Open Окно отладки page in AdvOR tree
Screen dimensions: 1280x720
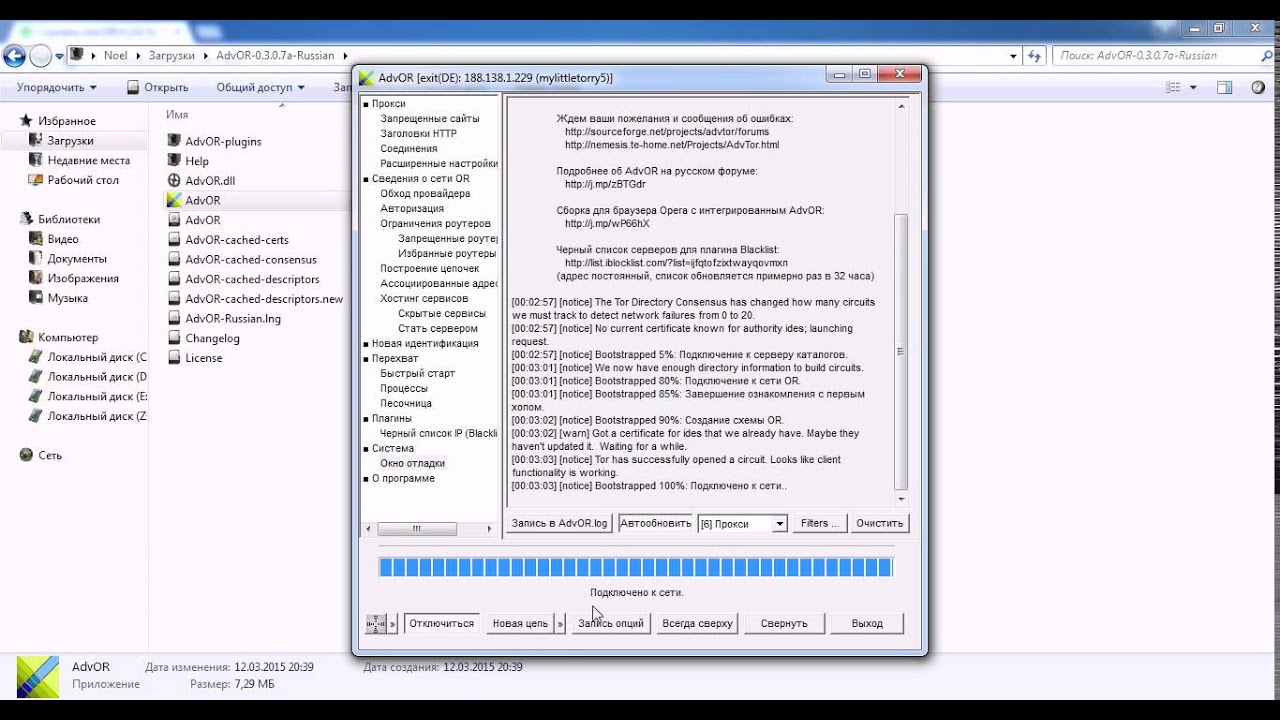(x=412, y=463)
